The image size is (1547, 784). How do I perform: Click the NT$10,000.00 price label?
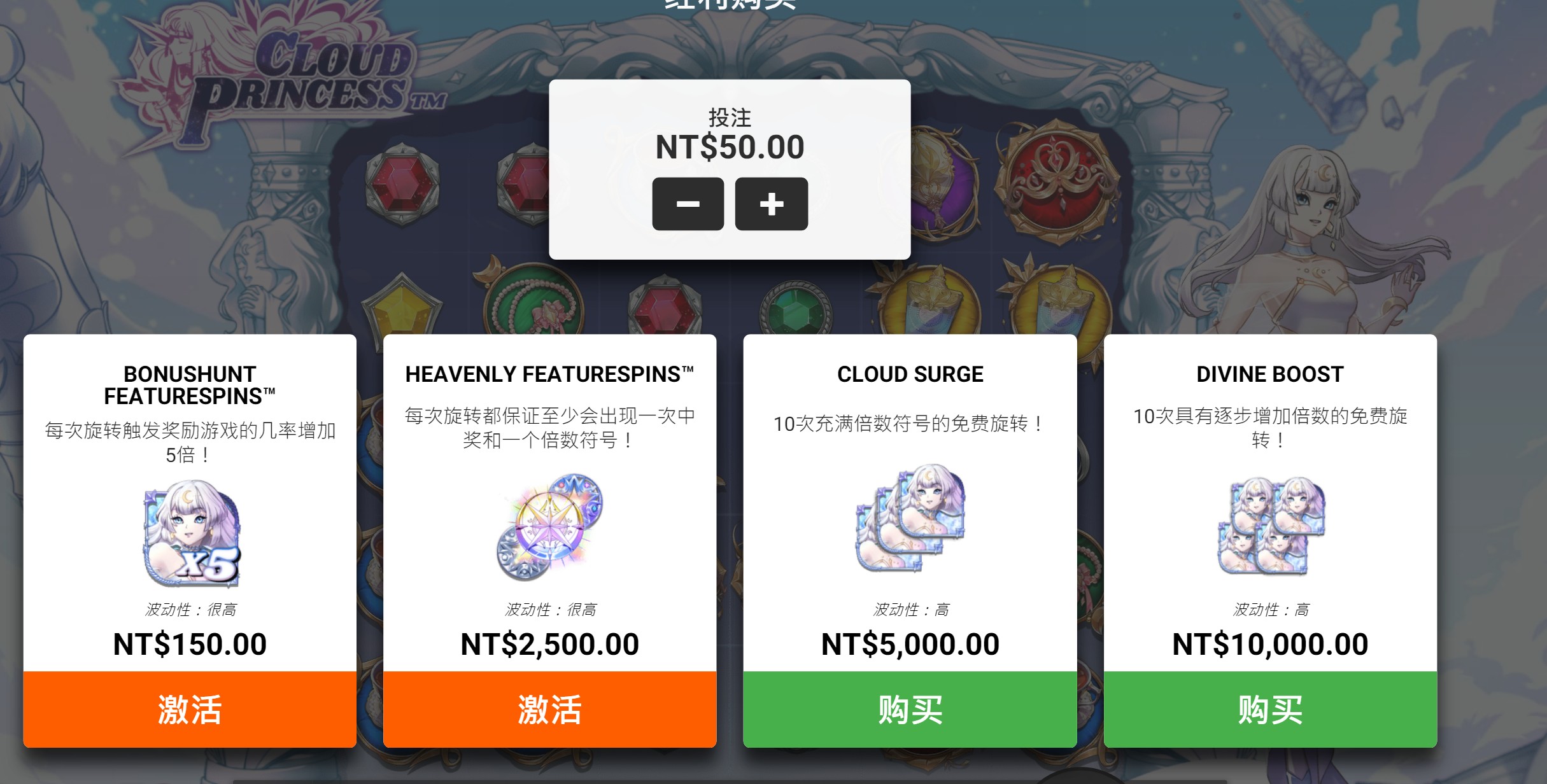1270,644
